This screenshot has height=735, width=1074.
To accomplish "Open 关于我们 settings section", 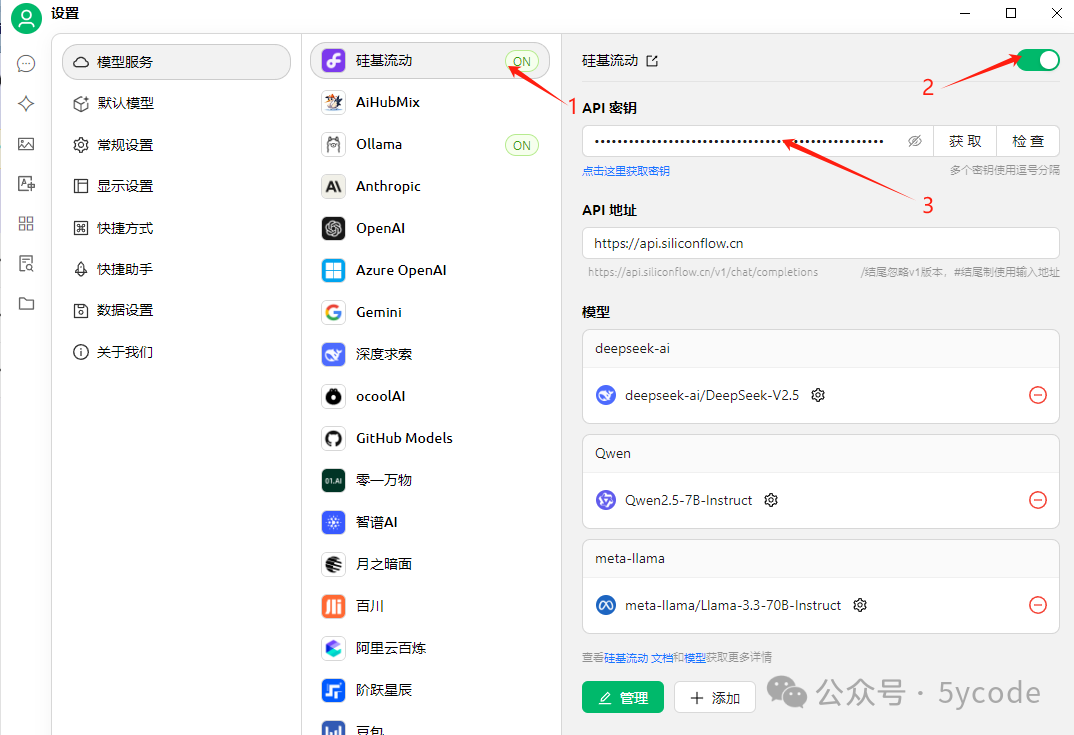I will [x=176, y=352].
